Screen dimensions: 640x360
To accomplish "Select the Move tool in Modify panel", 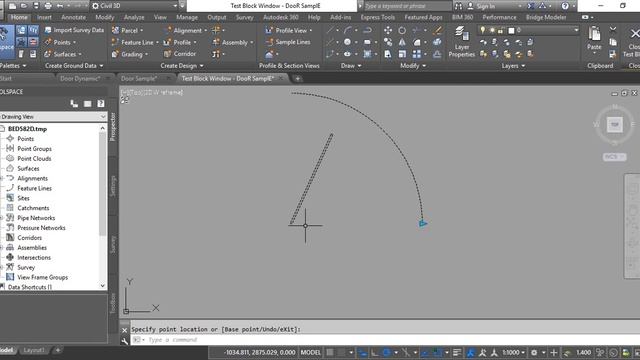I will pyautogui.click(x=388, y=30).
